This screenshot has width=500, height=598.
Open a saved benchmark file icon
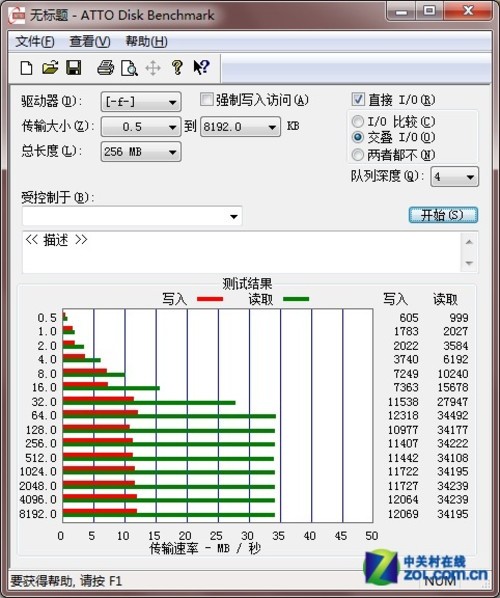click(50, 68)
